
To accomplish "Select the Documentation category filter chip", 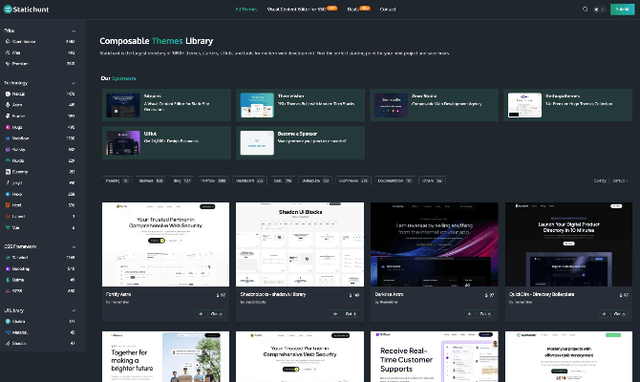I will (394, 180).
